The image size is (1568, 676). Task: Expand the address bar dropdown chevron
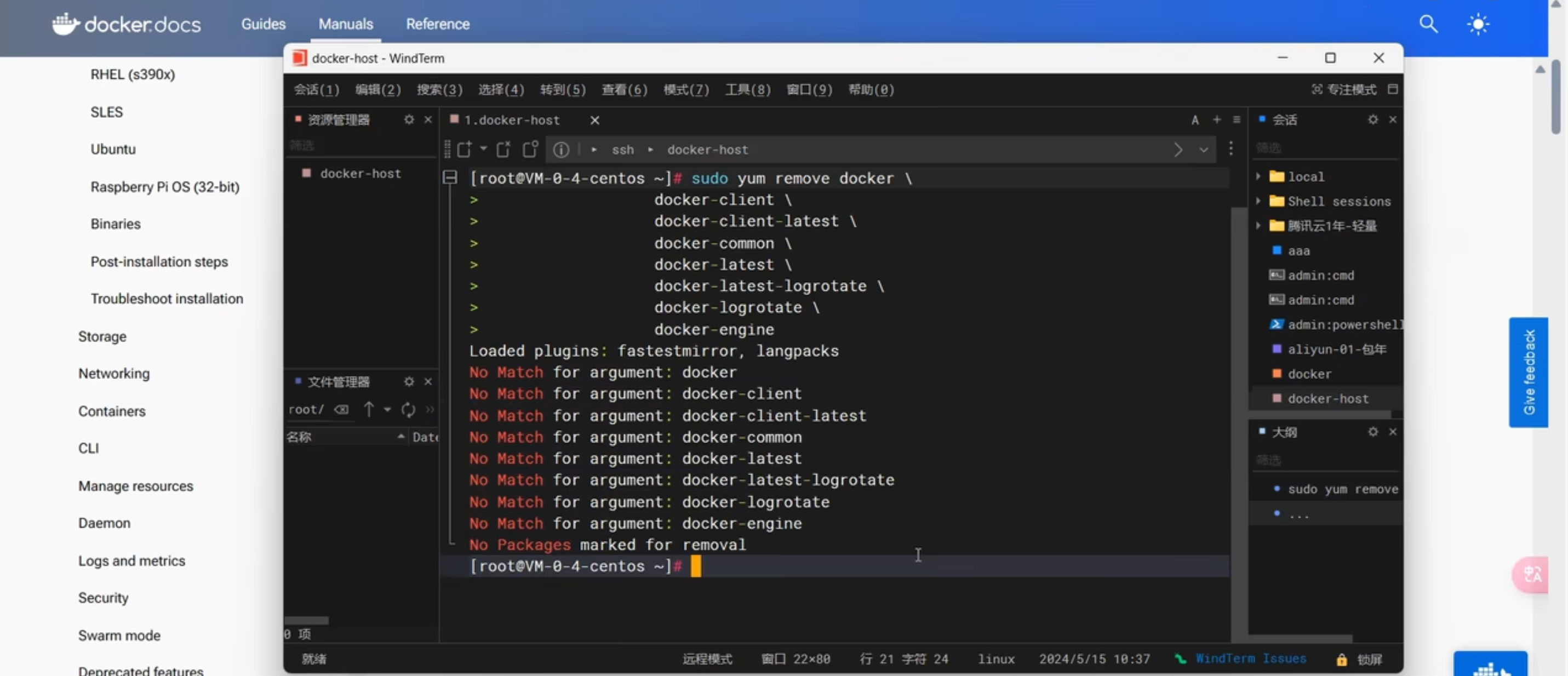[x=1203, y=150]
